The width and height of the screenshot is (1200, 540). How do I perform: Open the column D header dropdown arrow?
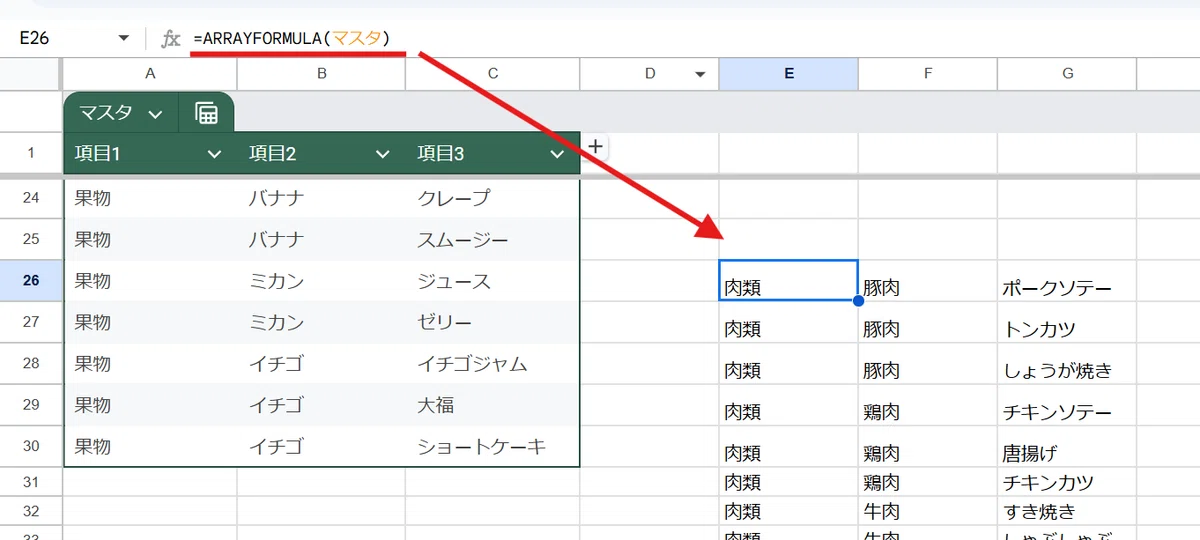[x=700, y=74]
